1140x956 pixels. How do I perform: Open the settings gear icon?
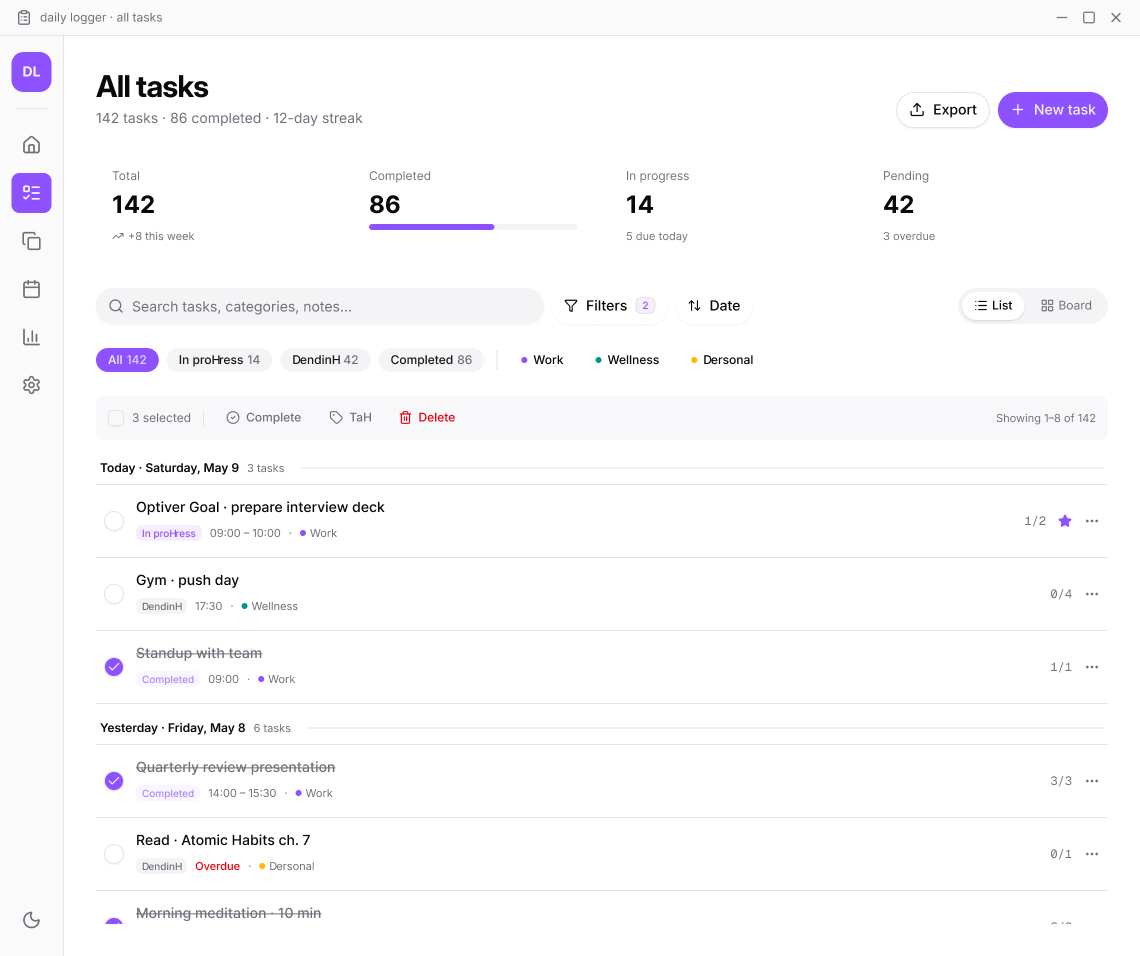[31, 385]
